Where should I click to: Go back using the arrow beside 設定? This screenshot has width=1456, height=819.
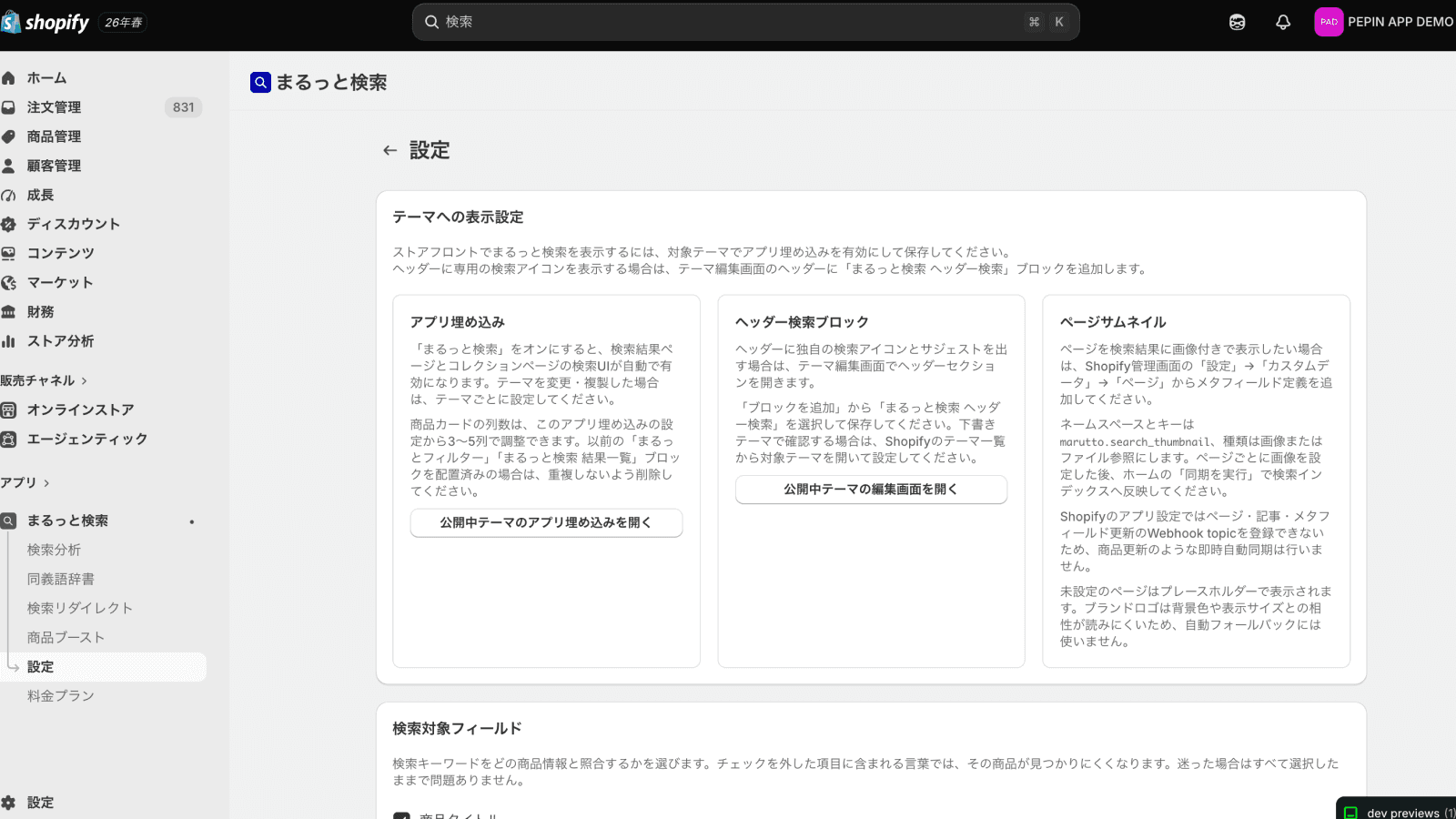click(390, 150)
